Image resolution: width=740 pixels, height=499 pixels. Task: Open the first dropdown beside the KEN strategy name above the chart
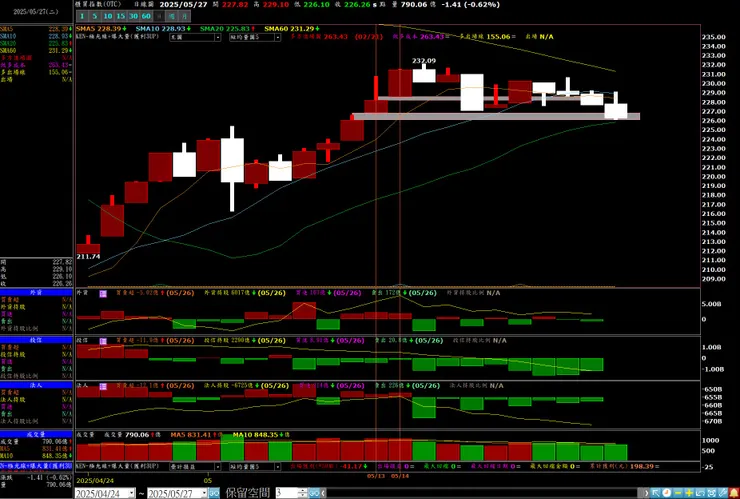tap(195, 37)
